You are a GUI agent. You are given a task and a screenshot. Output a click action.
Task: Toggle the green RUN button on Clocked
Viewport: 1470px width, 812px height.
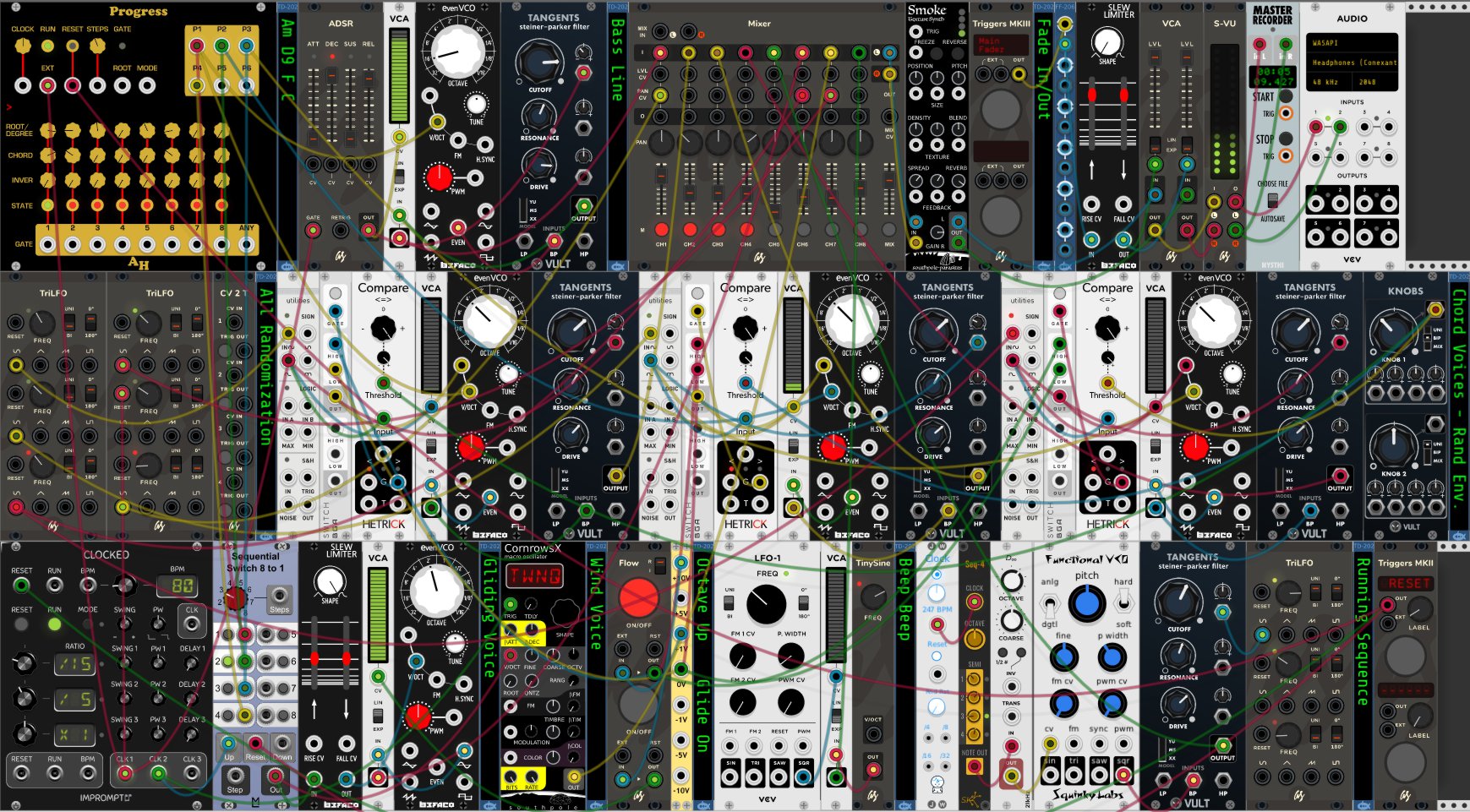tap(54, 624)
